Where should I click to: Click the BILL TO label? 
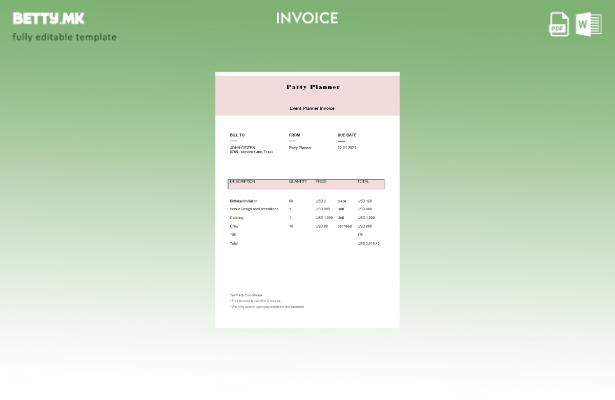[x=237, y=135]
